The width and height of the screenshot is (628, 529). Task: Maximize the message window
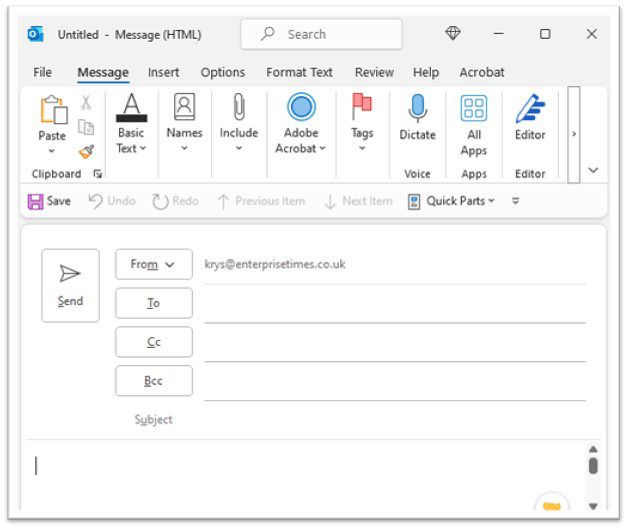pyautogui.click(x=545, y=34)
